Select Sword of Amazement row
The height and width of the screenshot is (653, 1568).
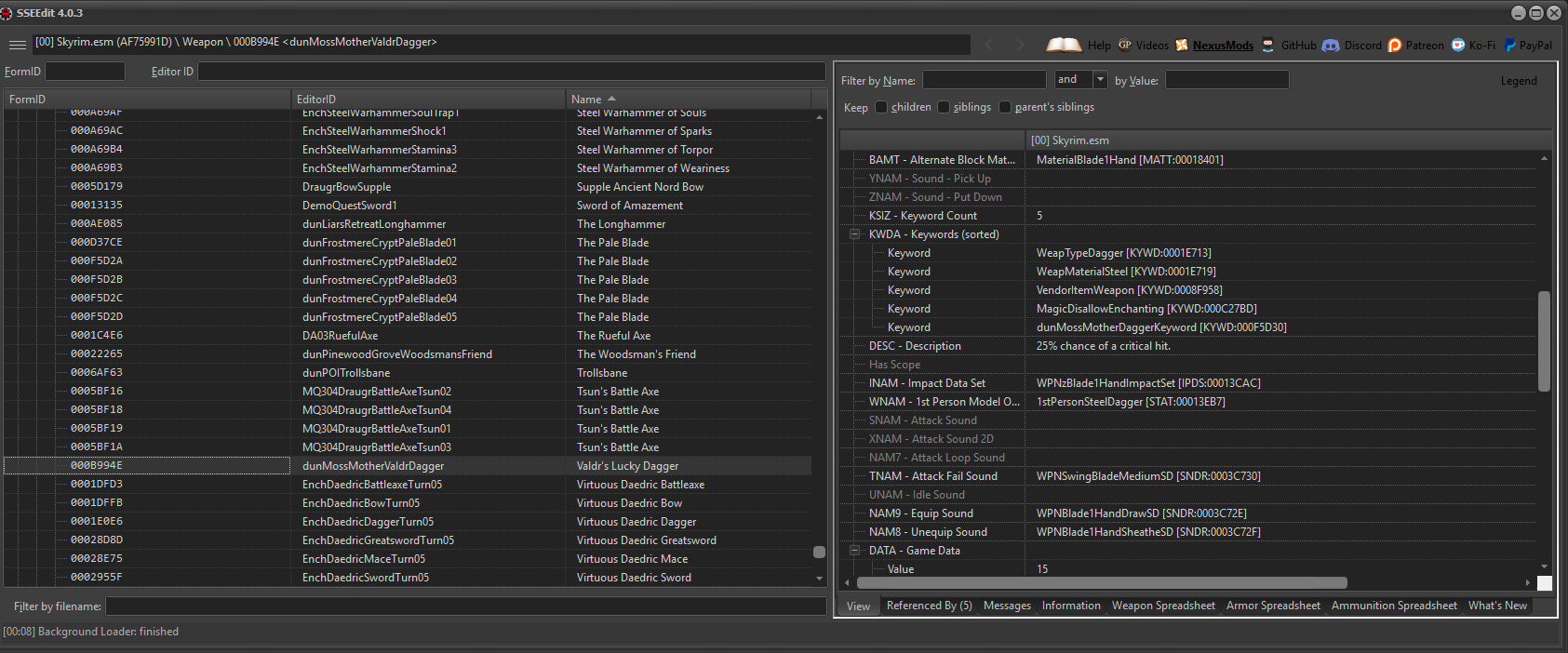coord(408,206)
